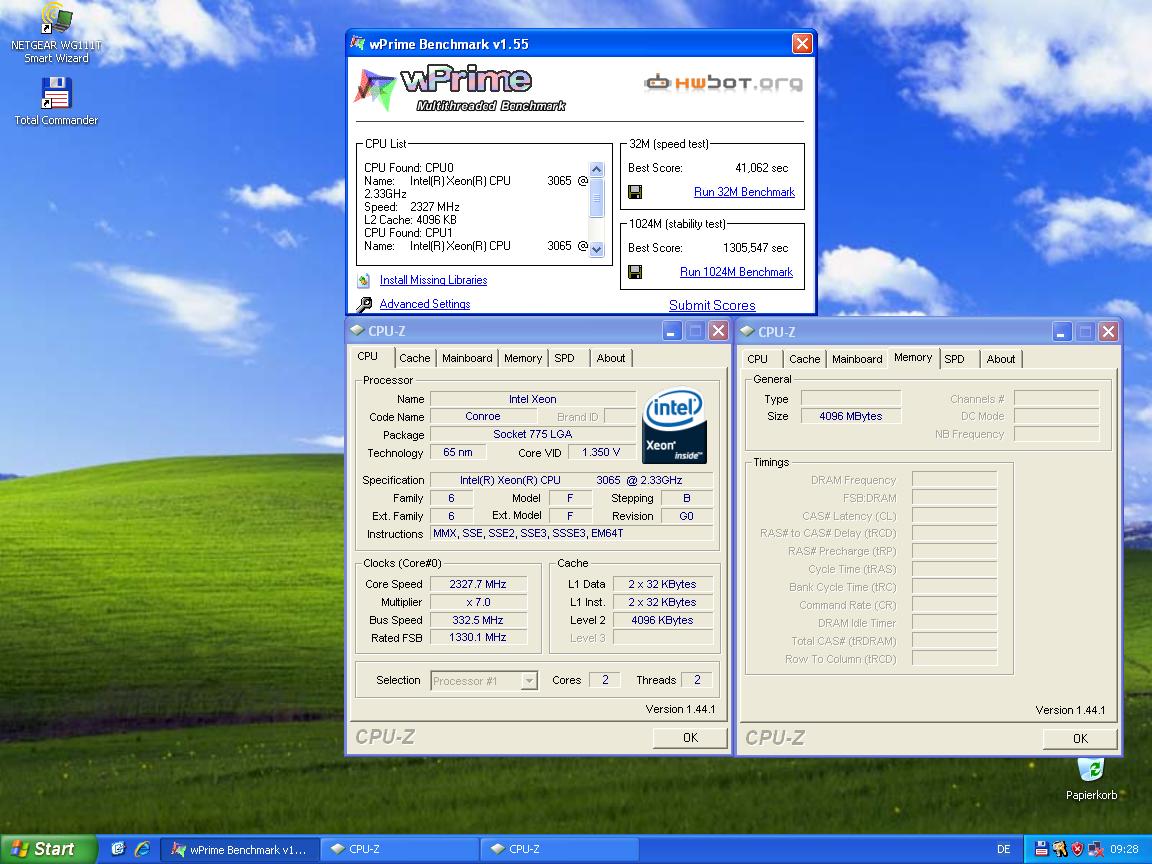The width and height of the screenshot is (1152, 864).
Task: Switch to CPU tab in right CPU-Z
Action: 757,359
